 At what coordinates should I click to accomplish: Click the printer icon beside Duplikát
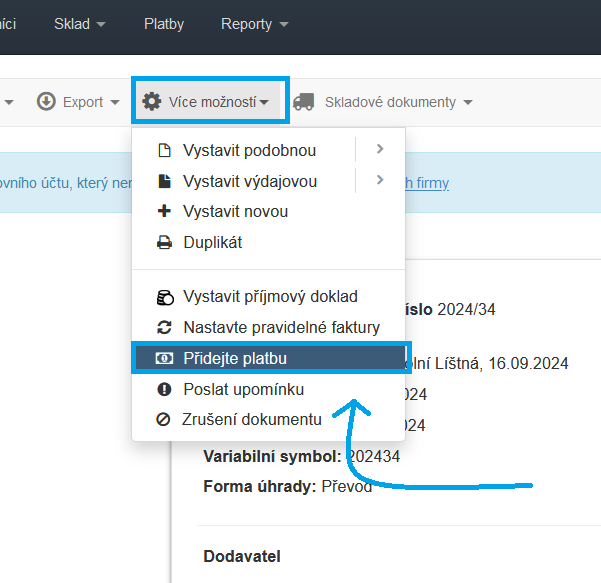click(x=165, y=242)
